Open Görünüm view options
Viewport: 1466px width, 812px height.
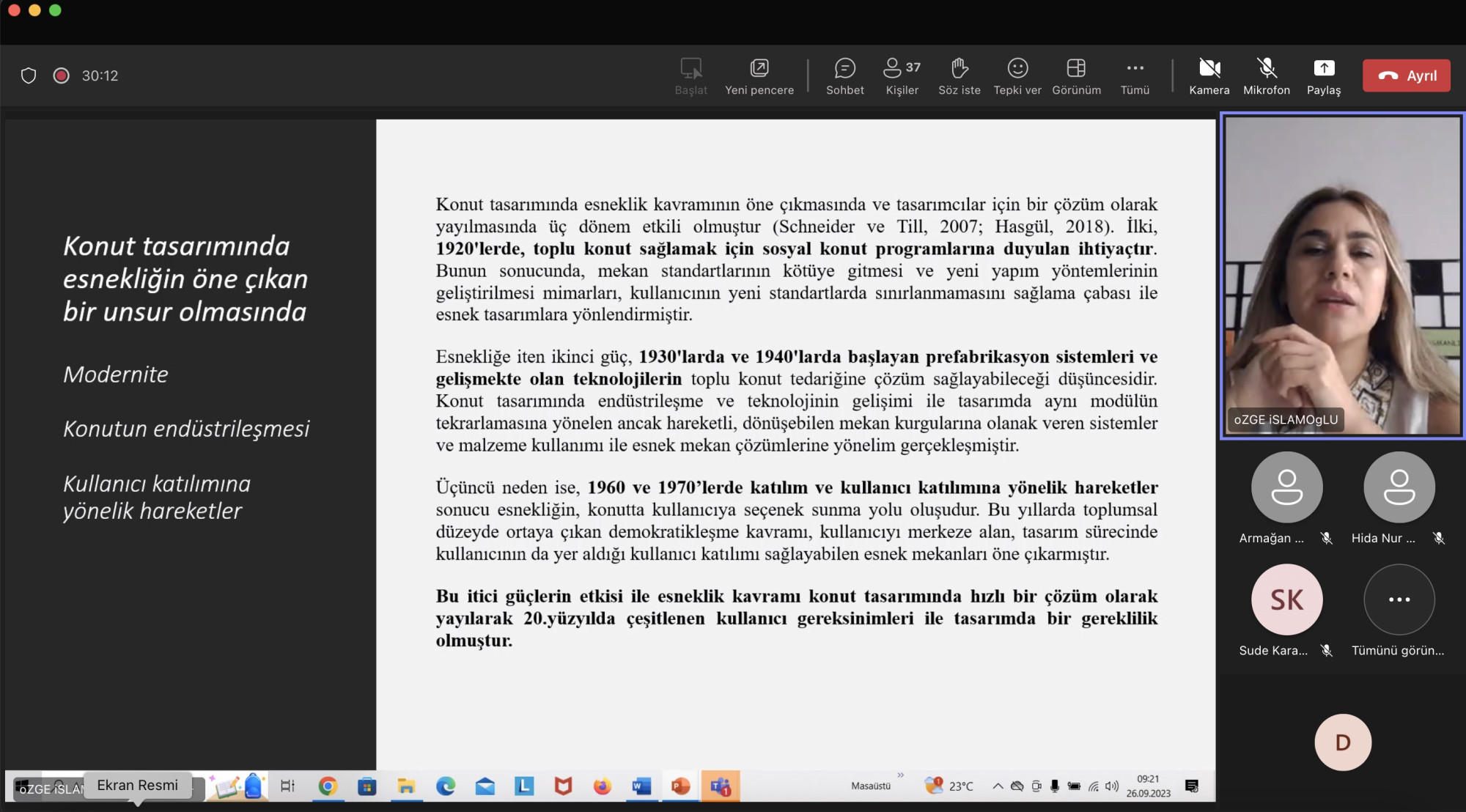(x=1076, y=76)
